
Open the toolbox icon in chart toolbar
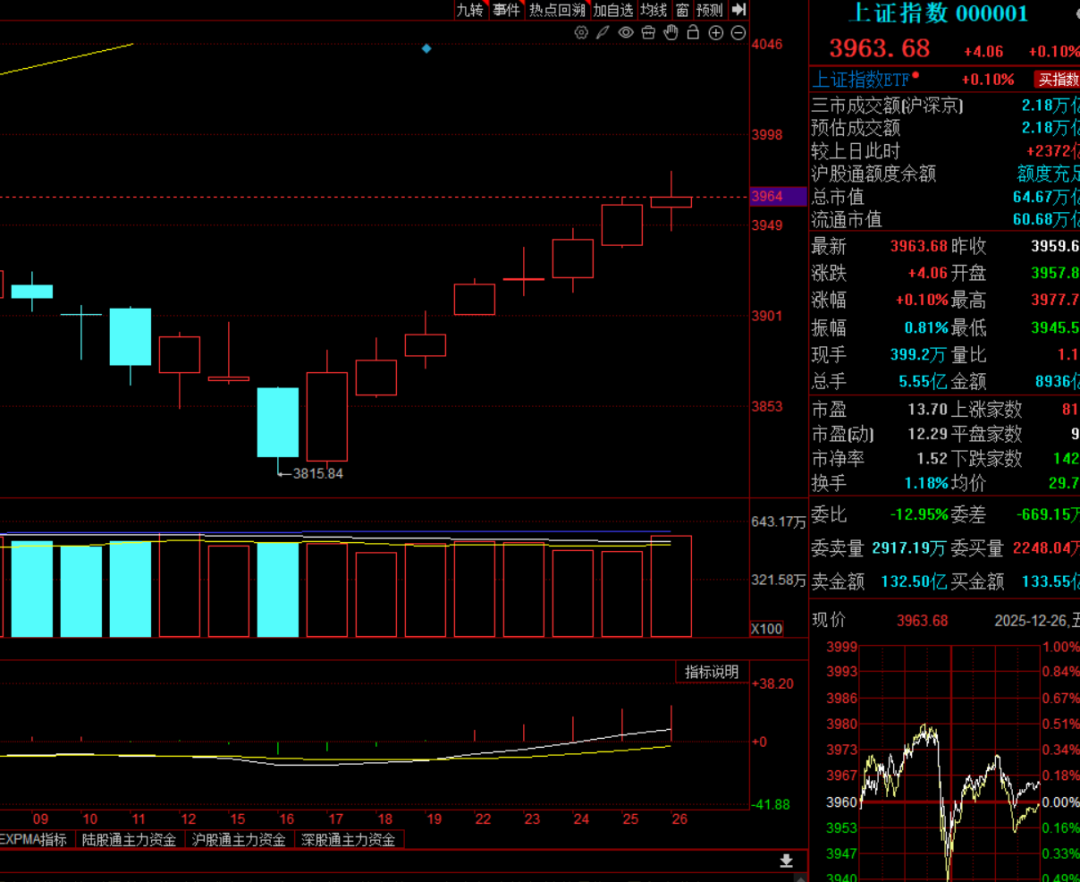(648, 33)
